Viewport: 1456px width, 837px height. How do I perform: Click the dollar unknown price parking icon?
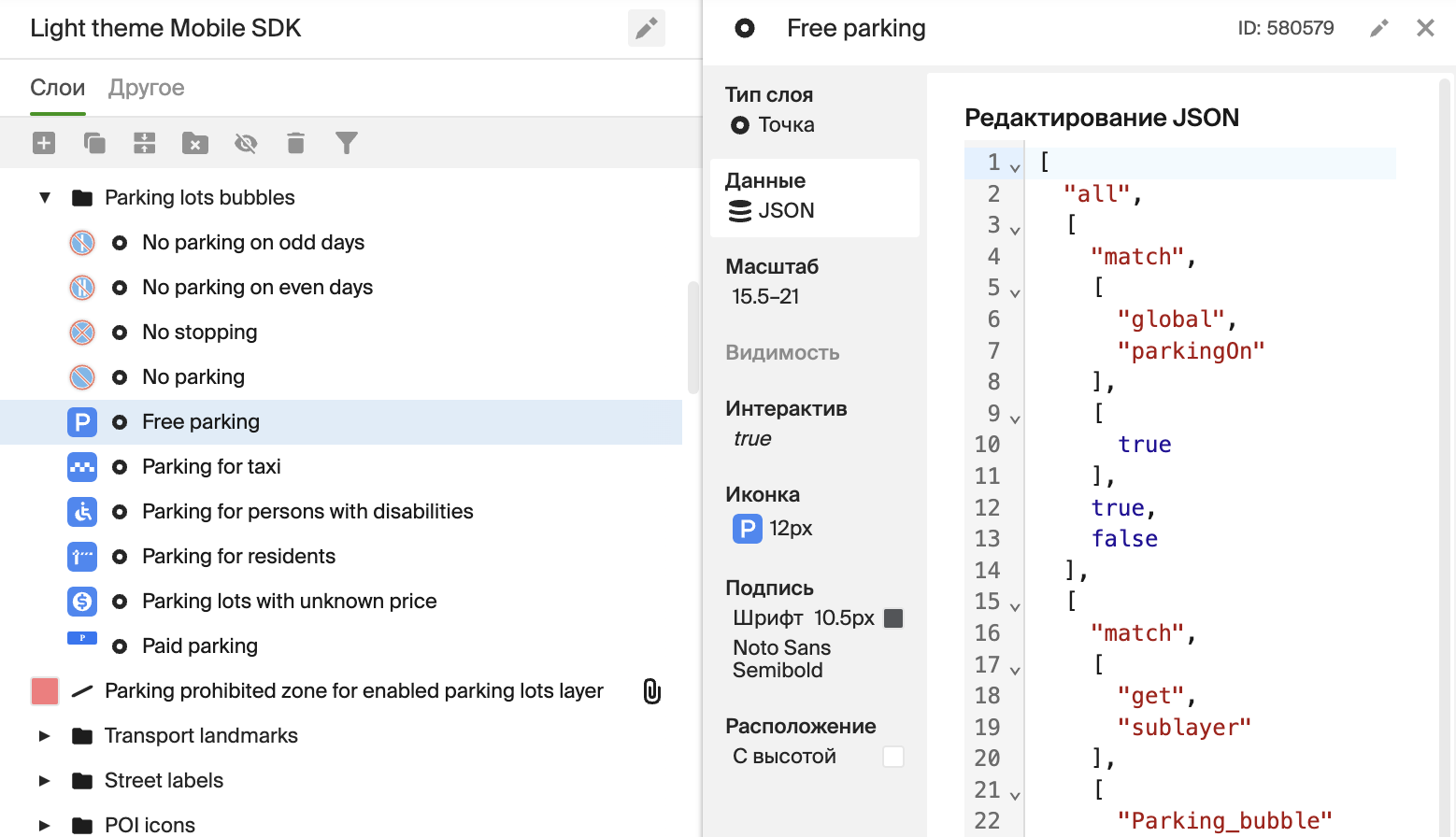coord(82,602)
